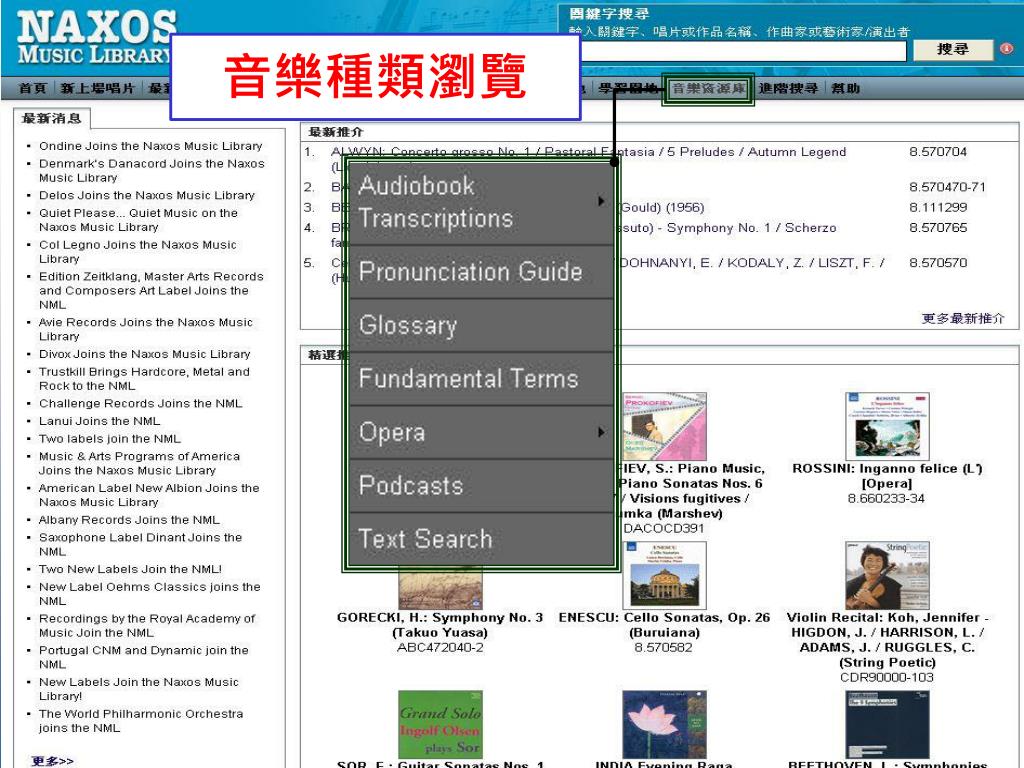The width and height of the screenshot is (1024, 768).
Task: Select Text Search menu entry
Action: pos(481,539)
